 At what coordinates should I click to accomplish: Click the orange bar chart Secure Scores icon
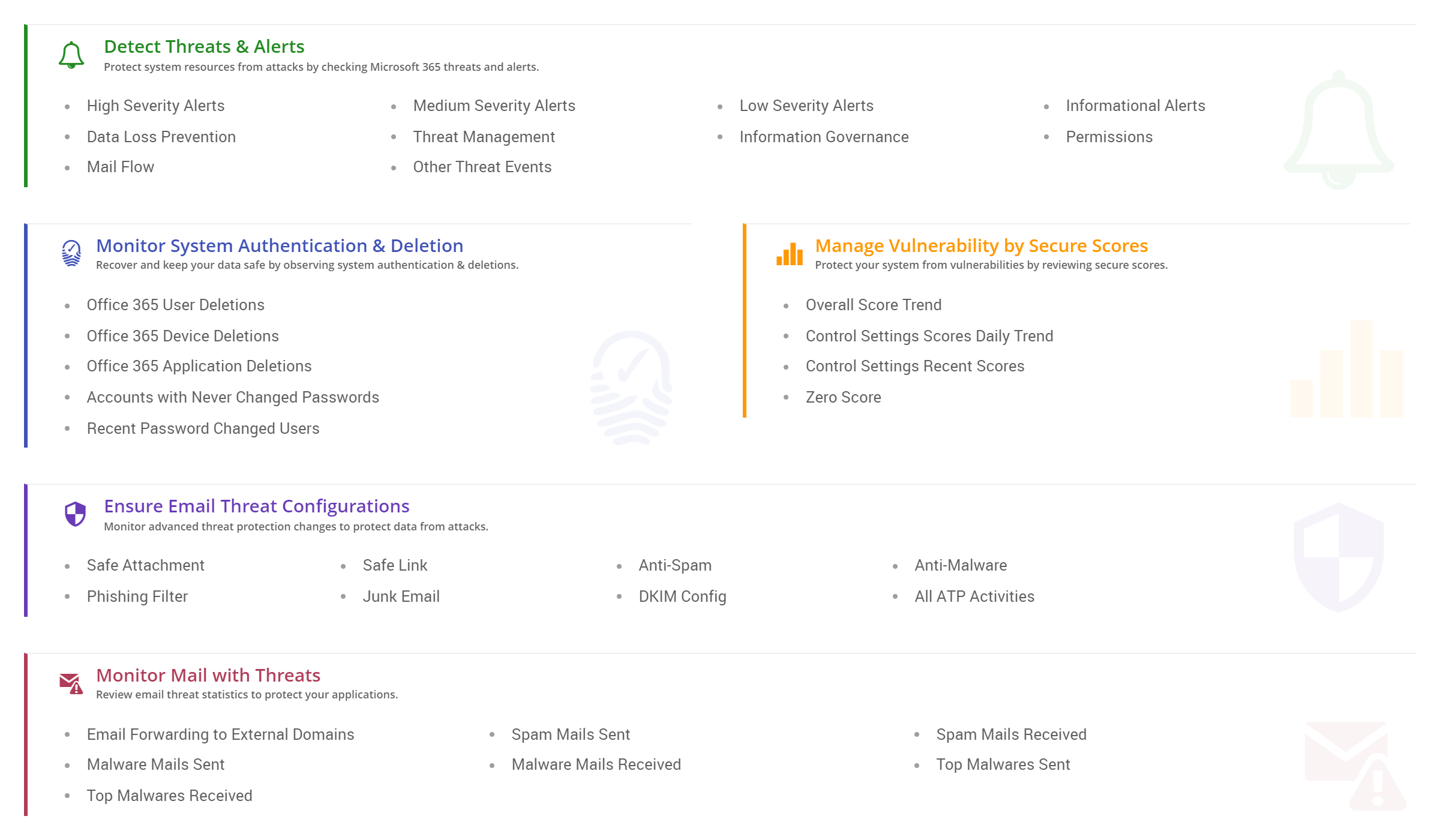pos(789,254)
